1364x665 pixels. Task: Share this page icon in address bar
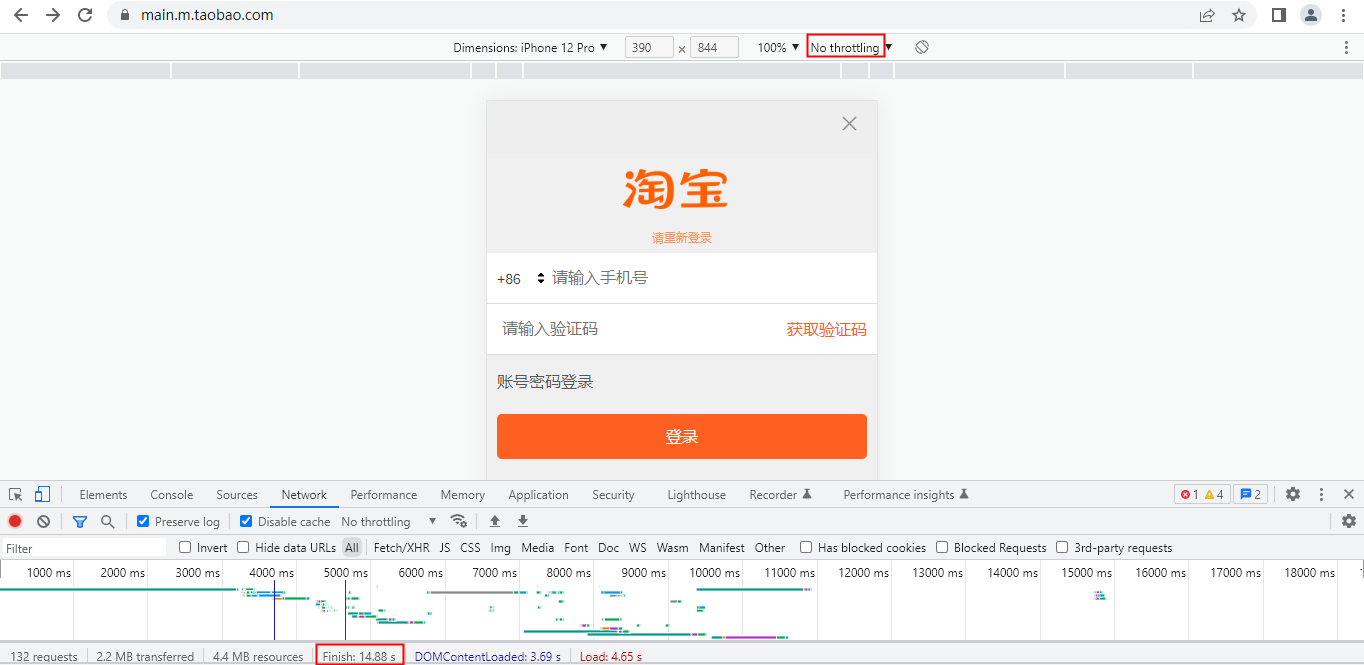tap(1207, 15)
